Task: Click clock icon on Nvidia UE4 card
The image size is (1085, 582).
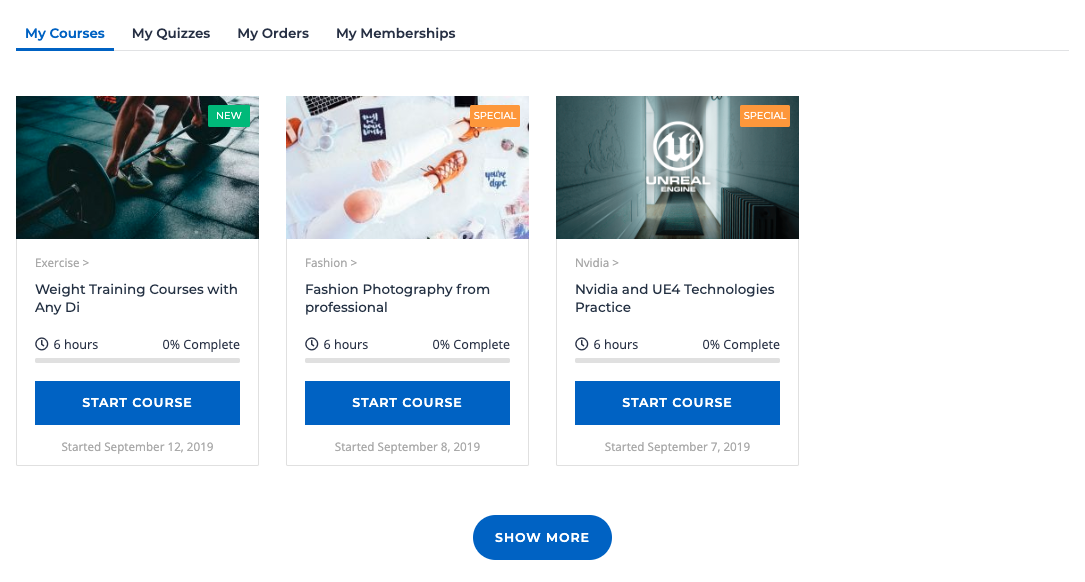Action: (582, 344)
